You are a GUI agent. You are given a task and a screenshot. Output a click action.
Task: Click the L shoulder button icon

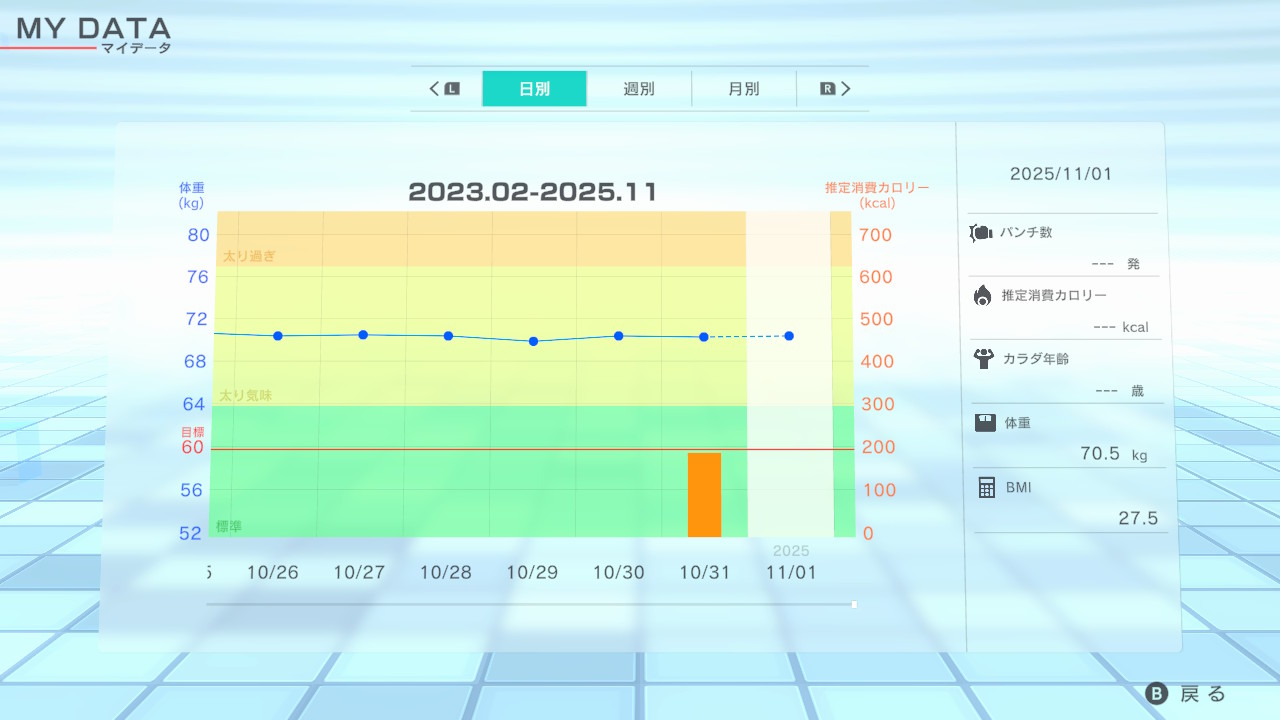pyautogui.click(x=452, y=89)
